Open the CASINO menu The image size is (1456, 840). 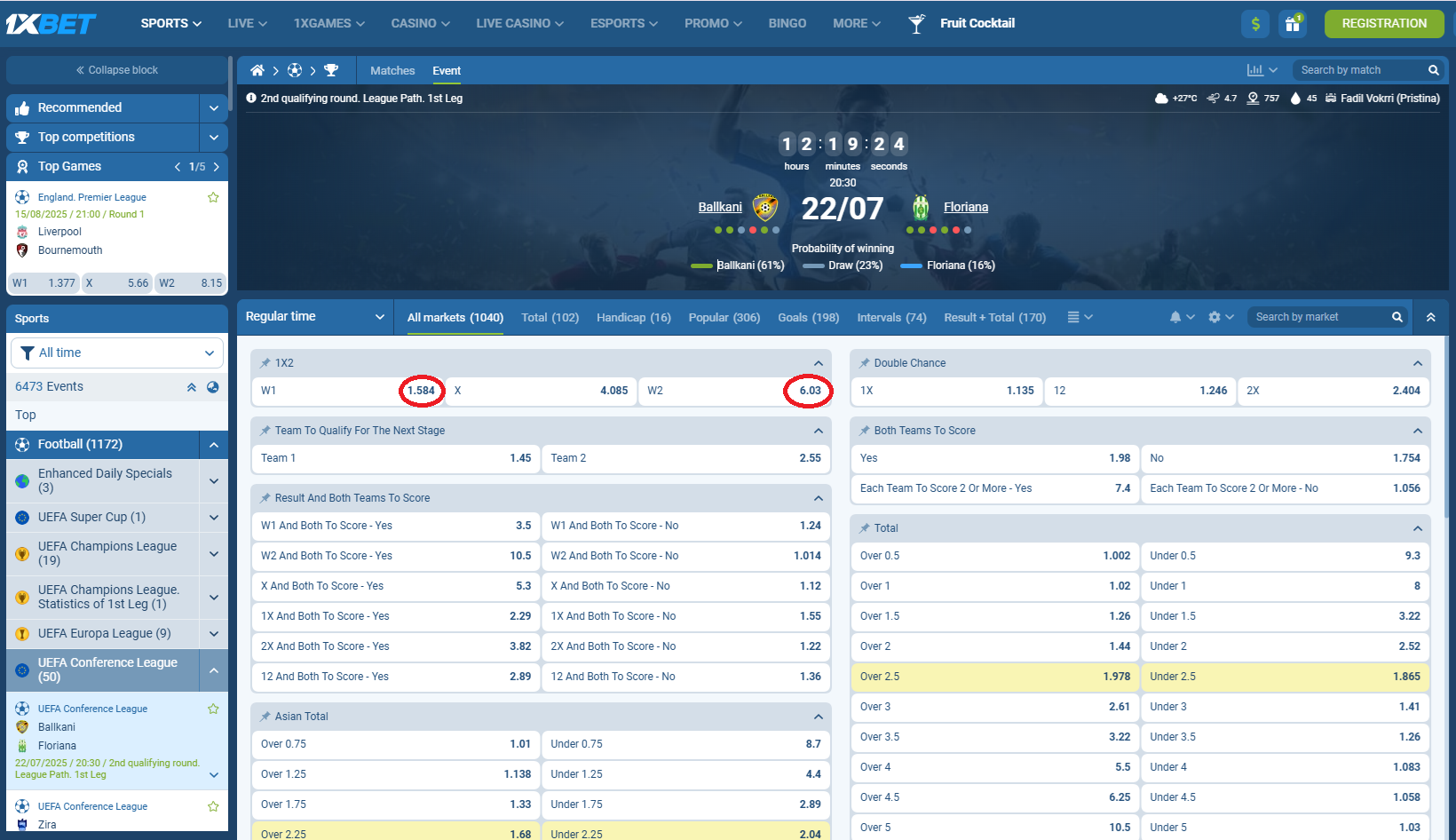tap(421, 24)
